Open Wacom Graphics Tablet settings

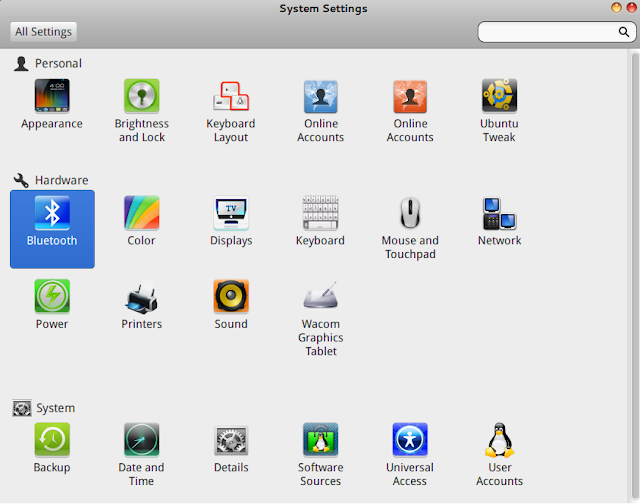pos(320,318)
